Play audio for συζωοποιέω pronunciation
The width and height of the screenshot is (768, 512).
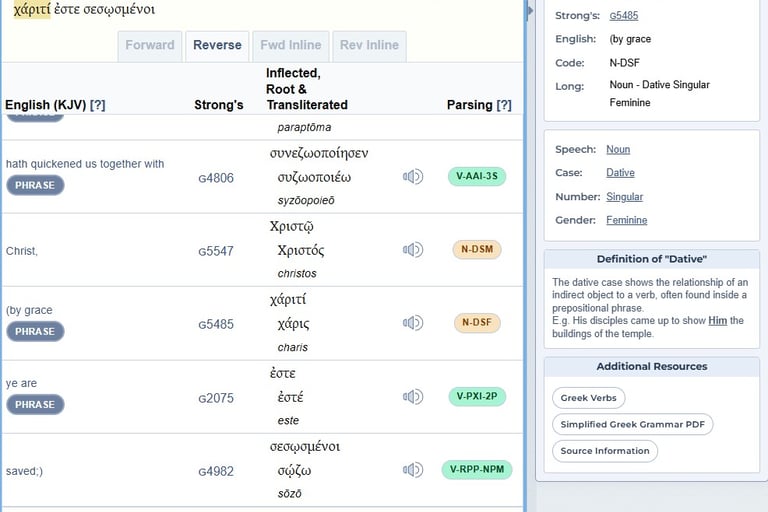point(412,177)
